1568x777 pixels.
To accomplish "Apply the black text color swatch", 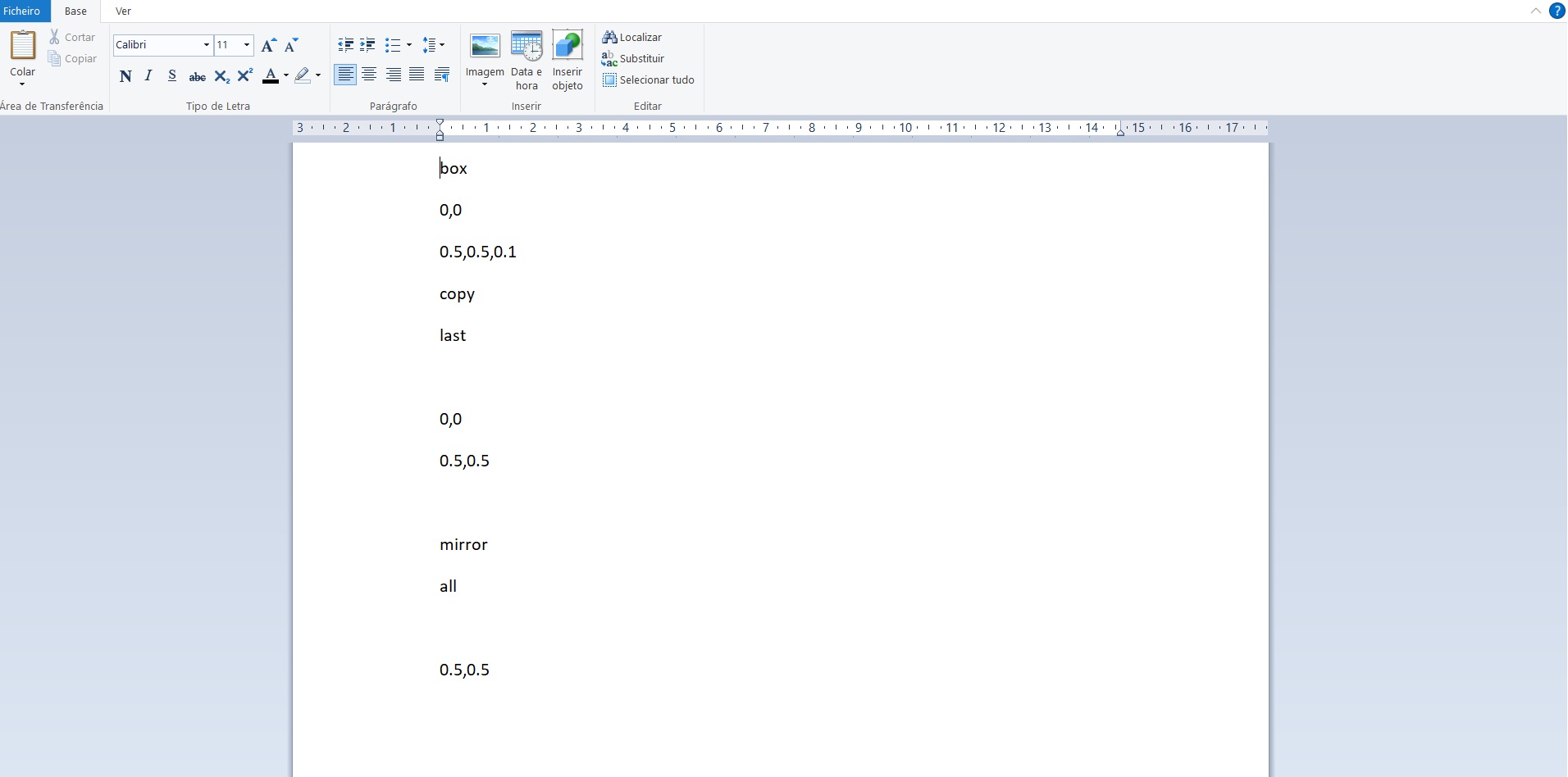I will point(271,76).
